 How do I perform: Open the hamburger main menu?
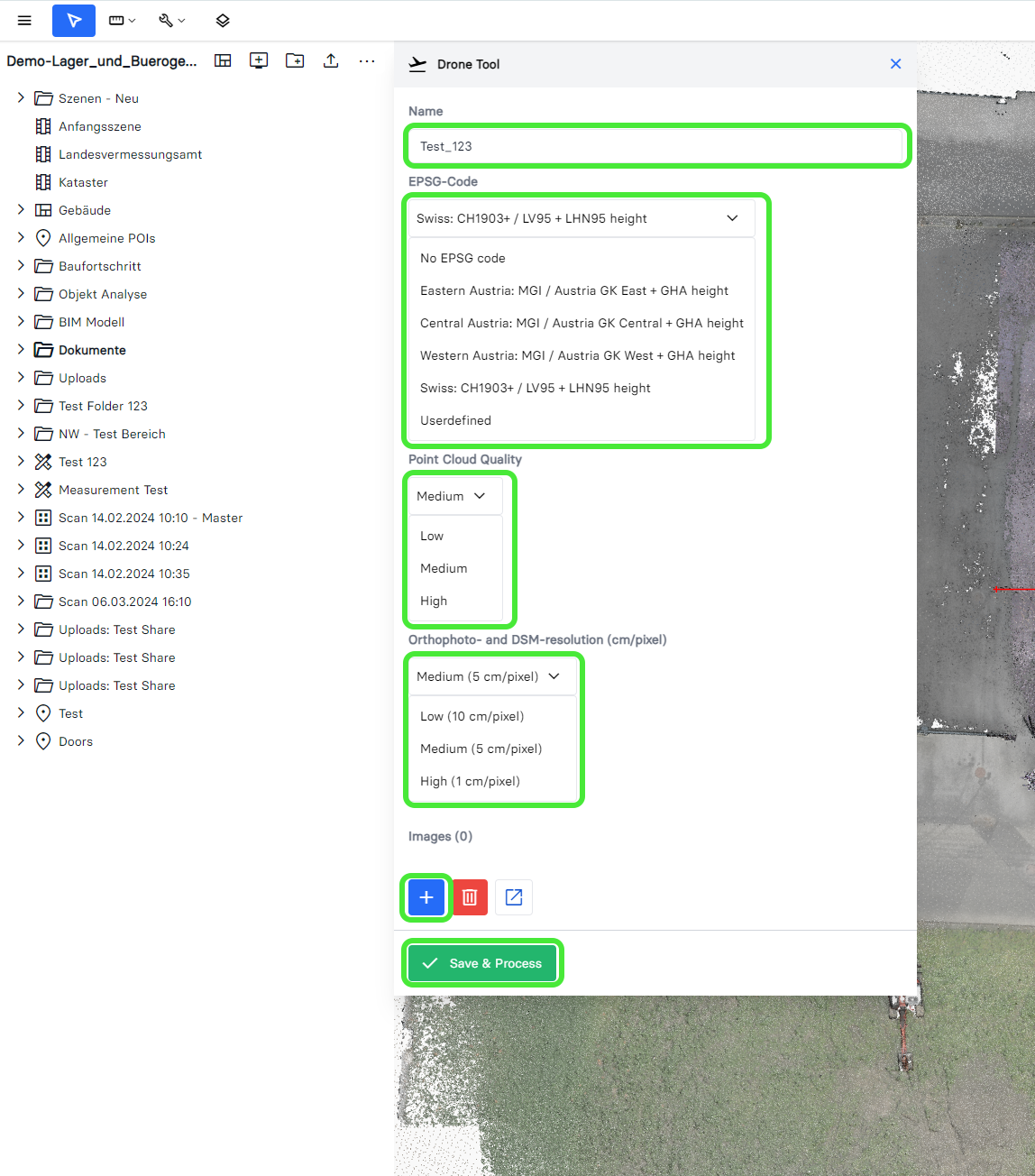point(24,20)
